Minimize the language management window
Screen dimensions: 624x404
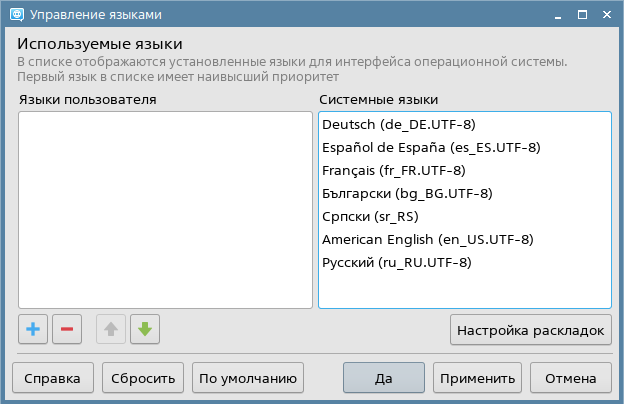(x=557, y=15)
